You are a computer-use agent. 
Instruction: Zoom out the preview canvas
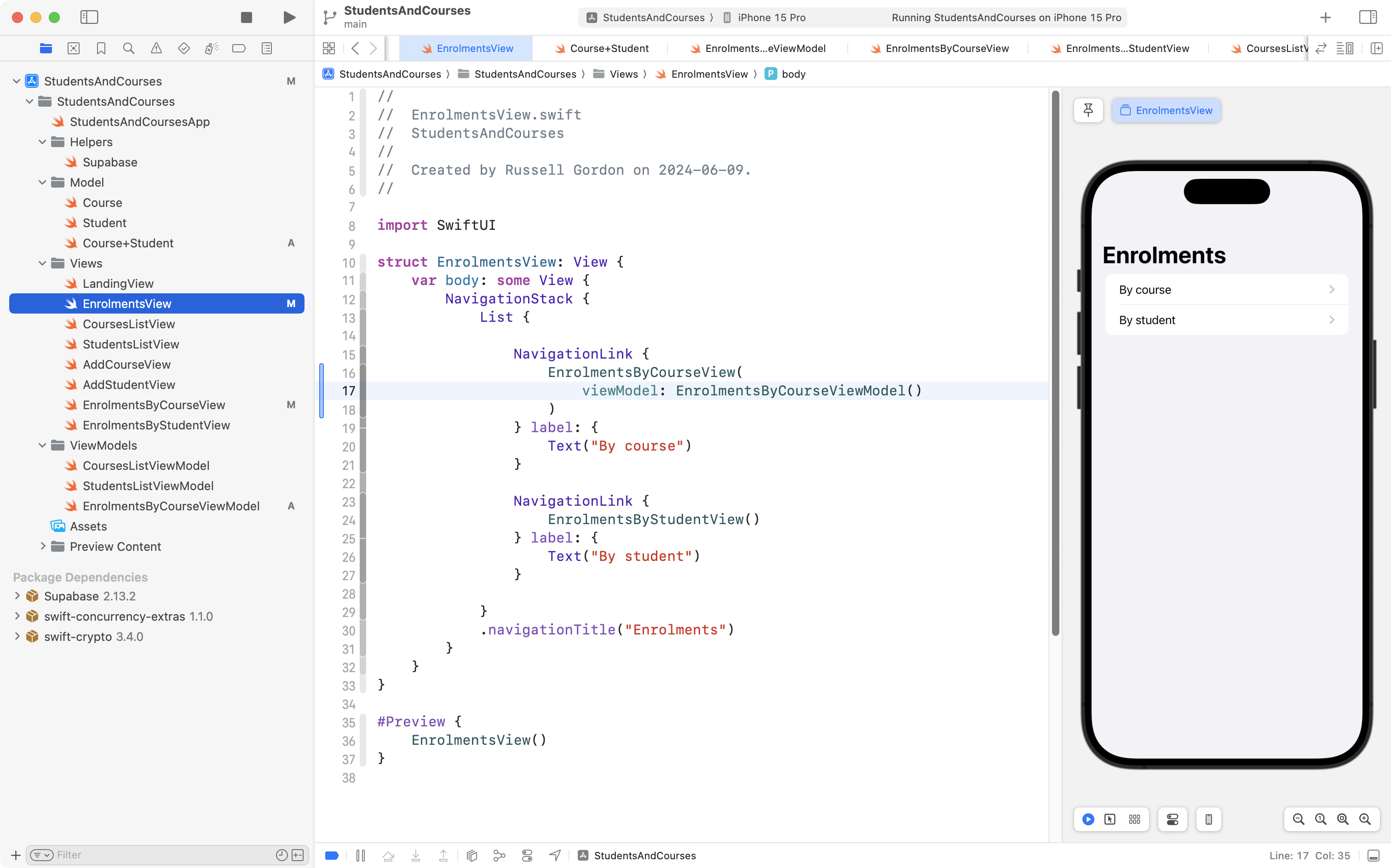pyautogui.click(x=1298, y=819)
